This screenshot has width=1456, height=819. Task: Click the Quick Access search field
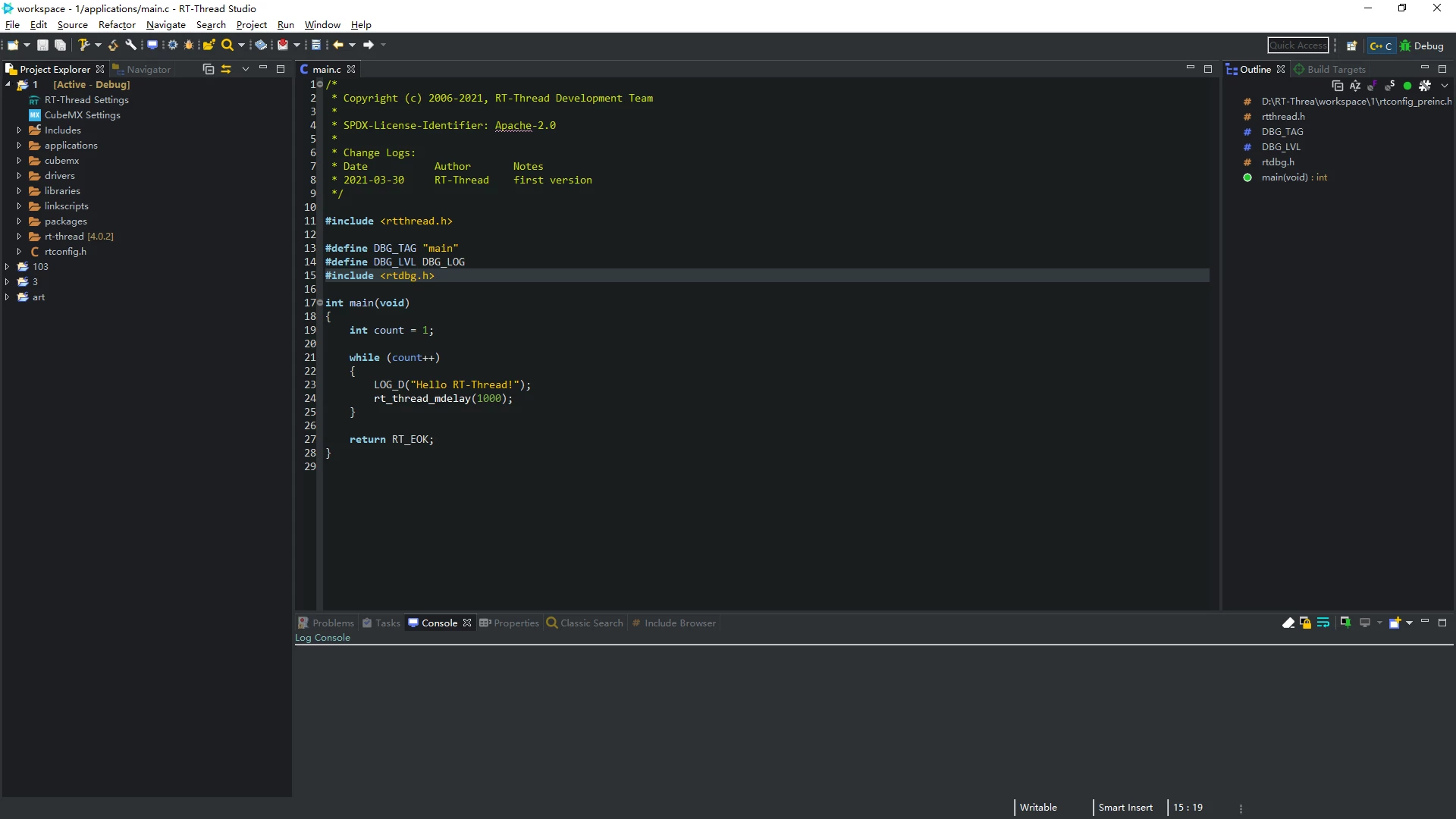pyautogui.click(x=1298, y=45)
